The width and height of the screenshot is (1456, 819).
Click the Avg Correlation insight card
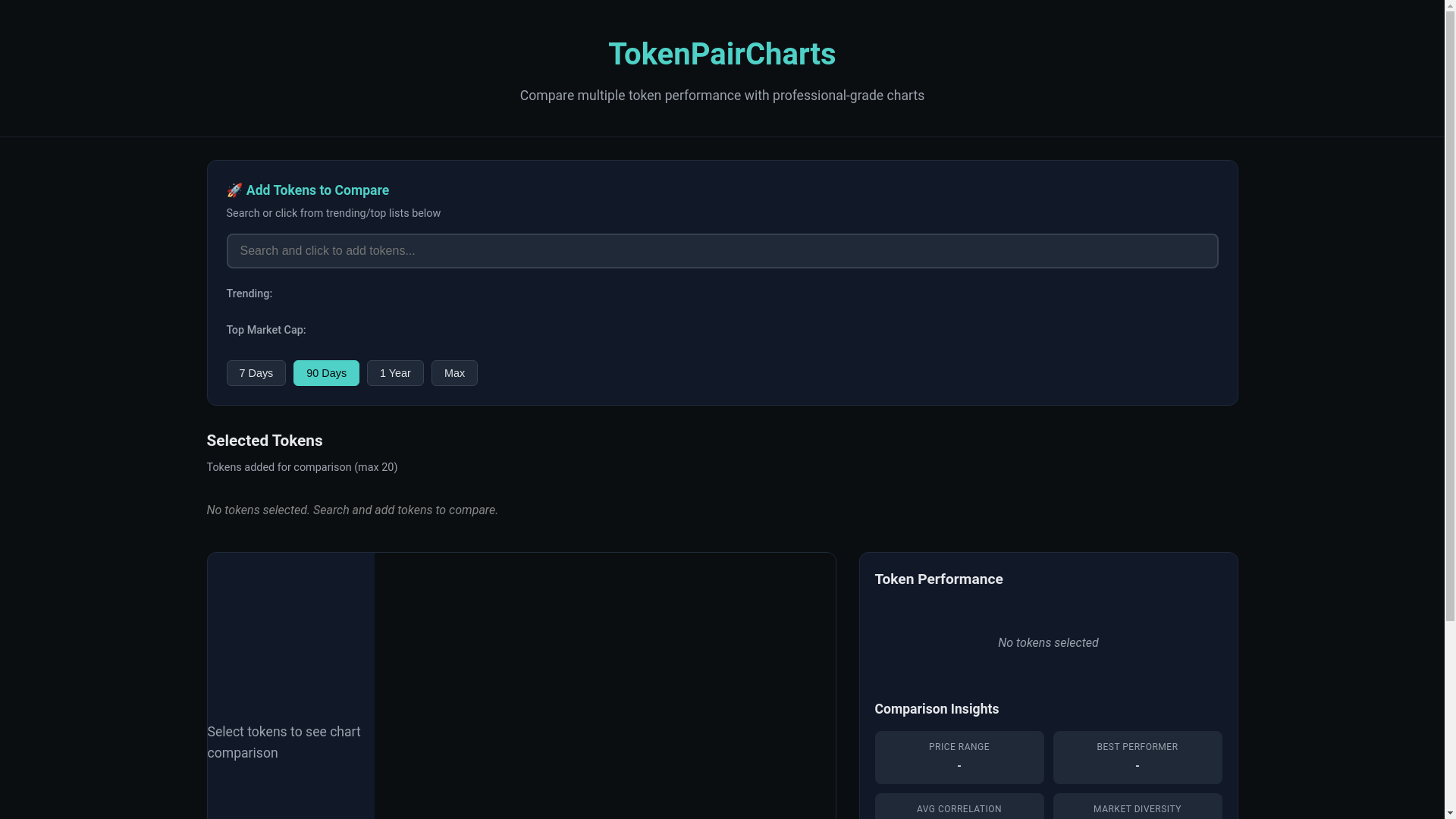point(959,807)
